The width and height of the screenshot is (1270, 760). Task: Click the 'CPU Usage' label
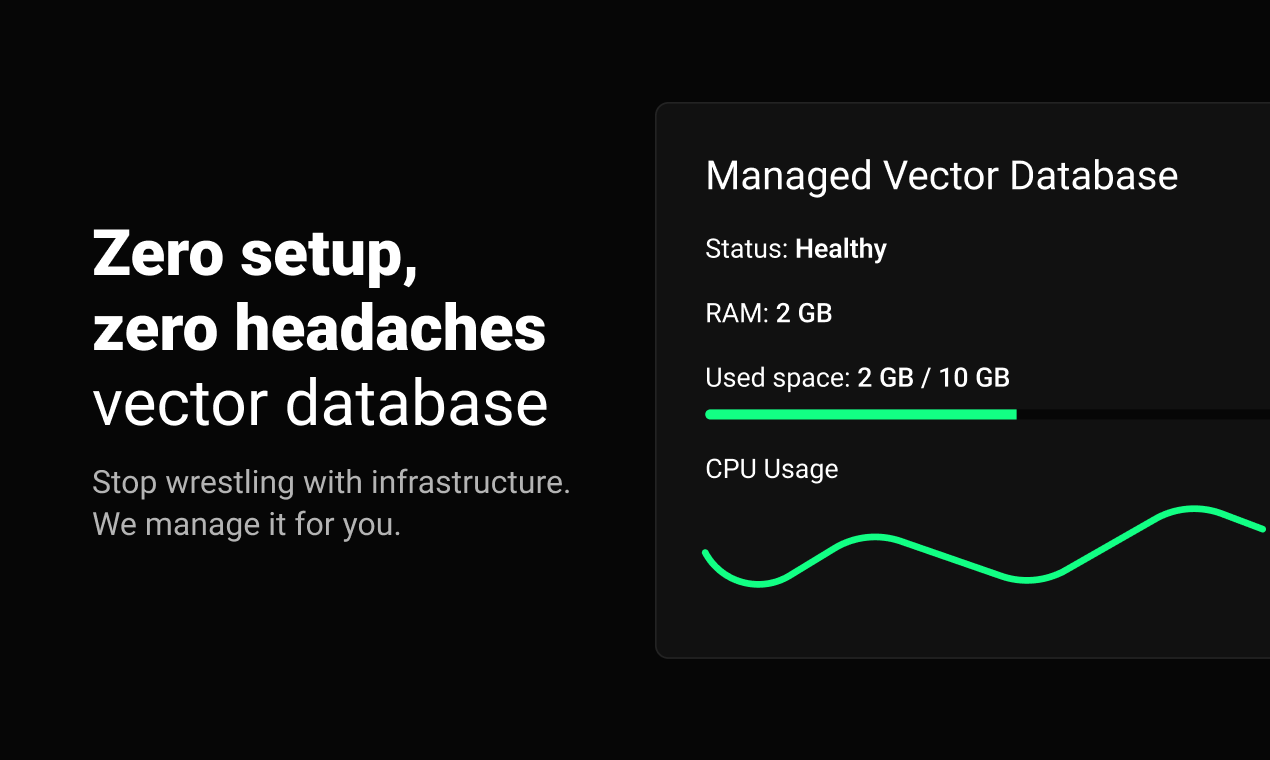click(x=771, y=469)
